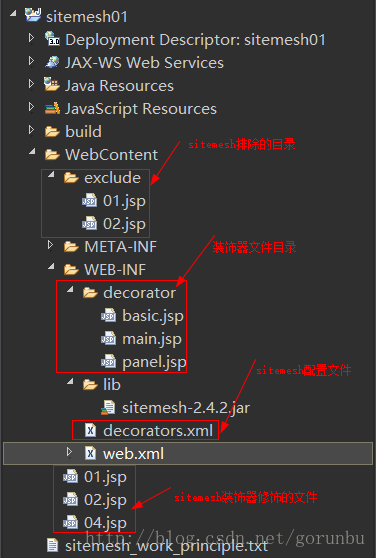The image size is (376, 558).
Task: Select the 'META-INF' folder label
Action: (121, 247)
